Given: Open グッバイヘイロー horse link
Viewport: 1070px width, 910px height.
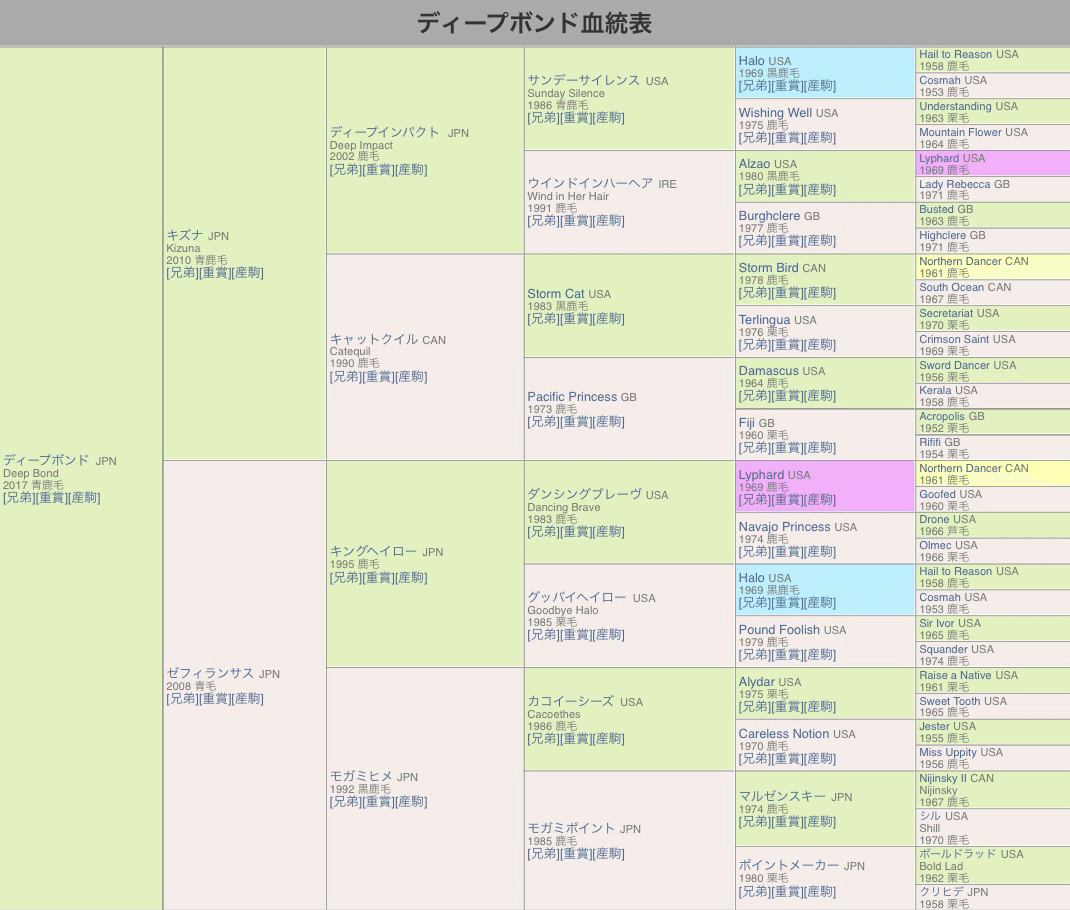Looking at the screenshot, I should (x=577, y=598).
